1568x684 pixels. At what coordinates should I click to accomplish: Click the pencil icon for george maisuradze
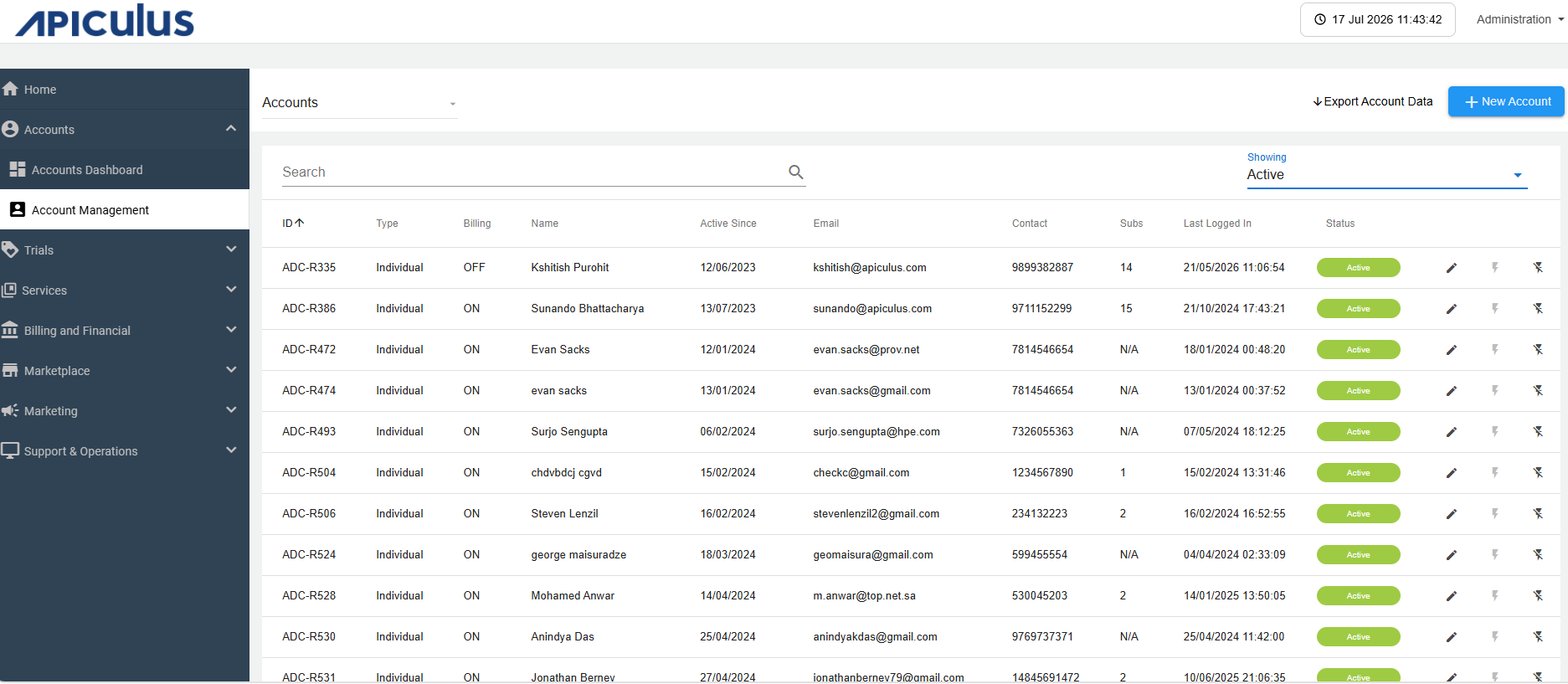(1452, 555)
